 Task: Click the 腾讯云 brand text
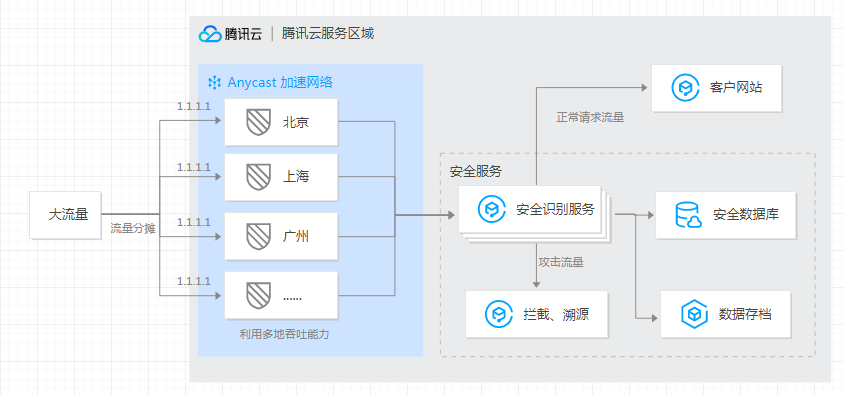(x=244, y=34)
